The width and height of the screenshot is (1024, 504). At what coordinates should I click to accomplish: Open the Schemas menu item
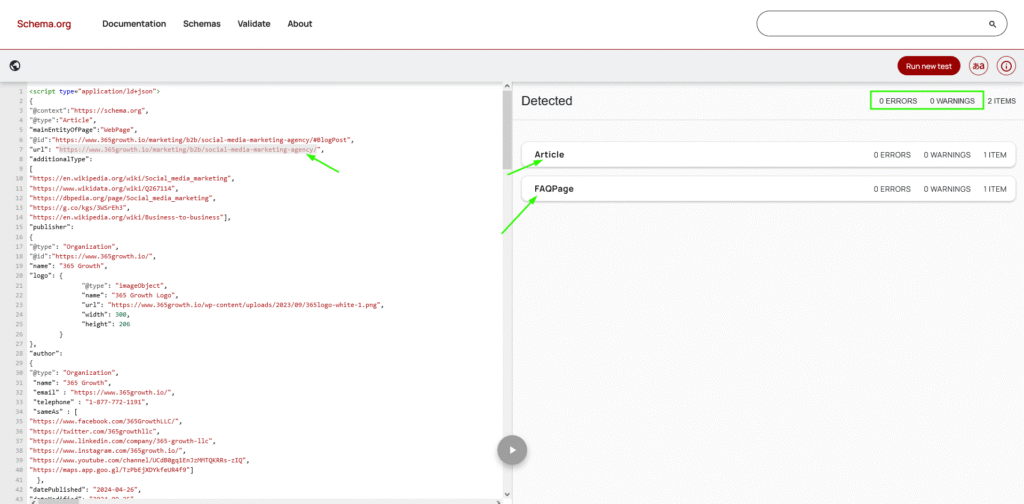click(202, 24)
